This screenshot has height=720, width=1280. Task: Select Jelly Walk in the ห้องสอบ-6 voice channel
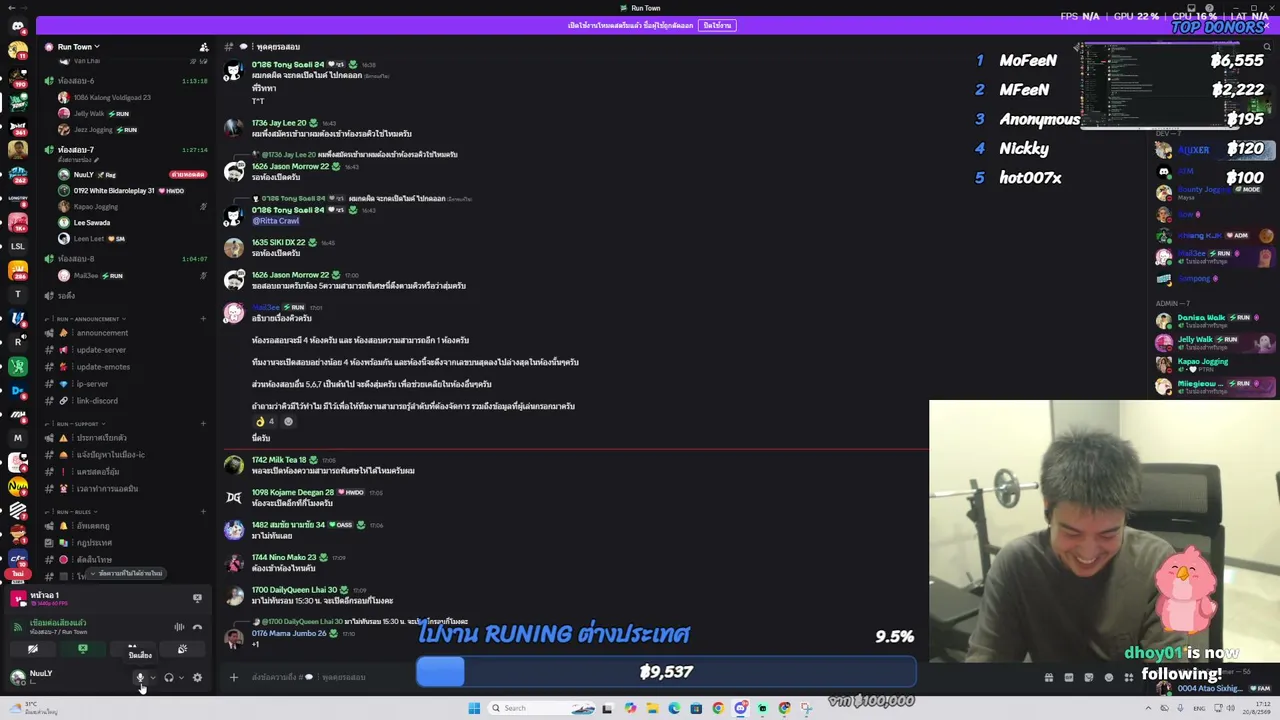coord(89,114)
